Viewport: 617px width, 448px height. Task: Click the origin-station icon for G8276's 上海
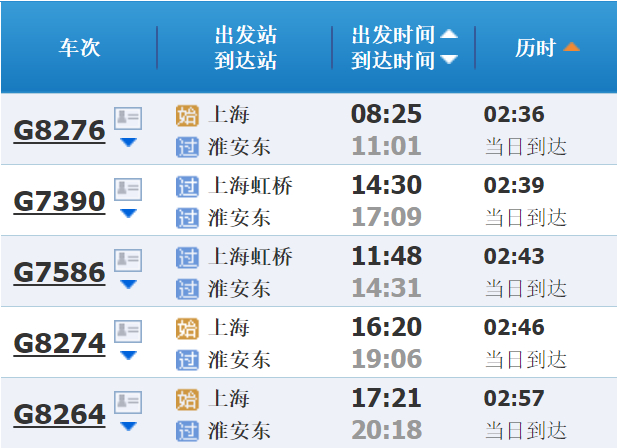click(187, 115)
